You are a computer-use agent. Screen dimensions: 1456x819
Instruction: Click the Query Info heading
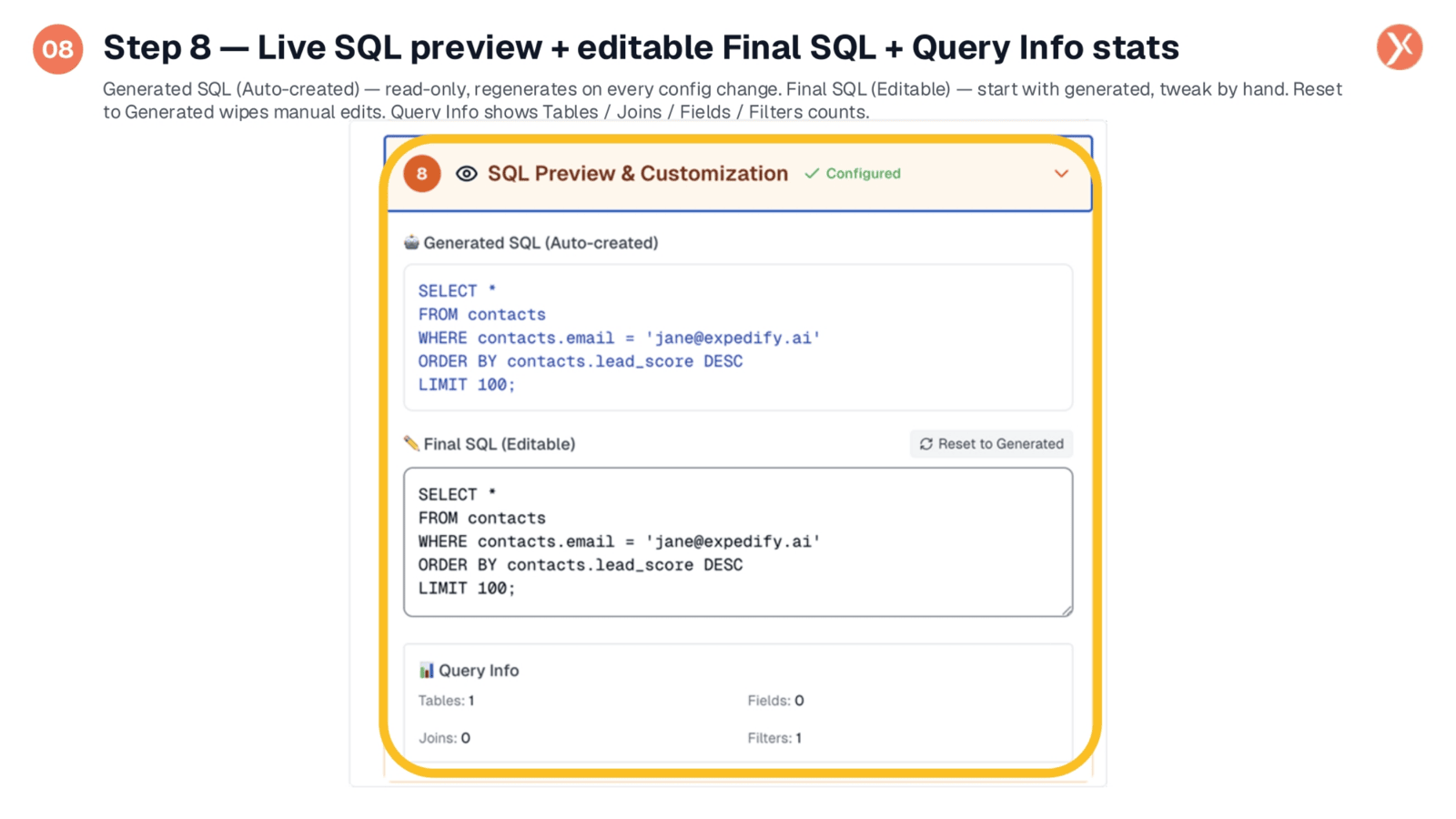479,671
